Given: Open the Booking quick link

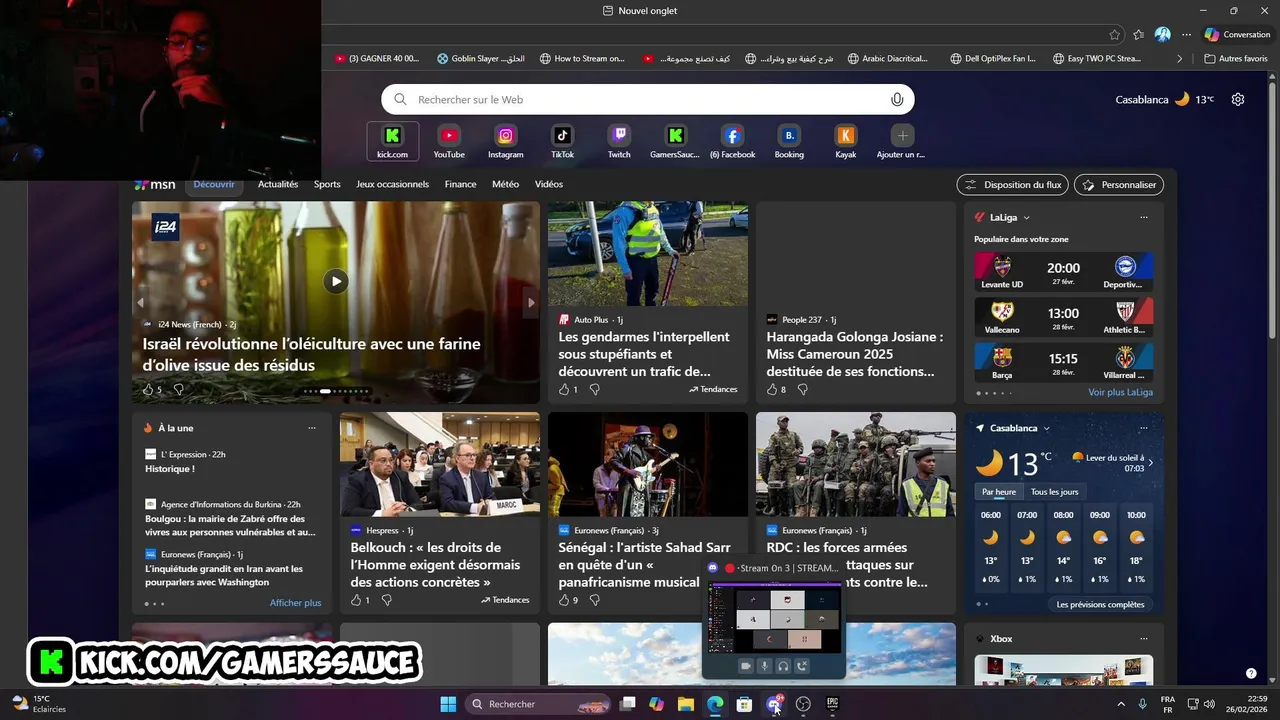Looking at the screenshot, I should [789, 141].
